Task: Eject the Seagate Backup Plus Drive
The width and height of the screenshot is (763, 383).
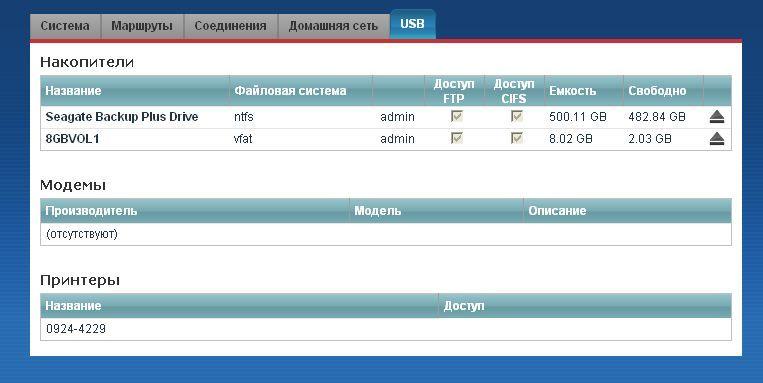Action: click(716, 117)
